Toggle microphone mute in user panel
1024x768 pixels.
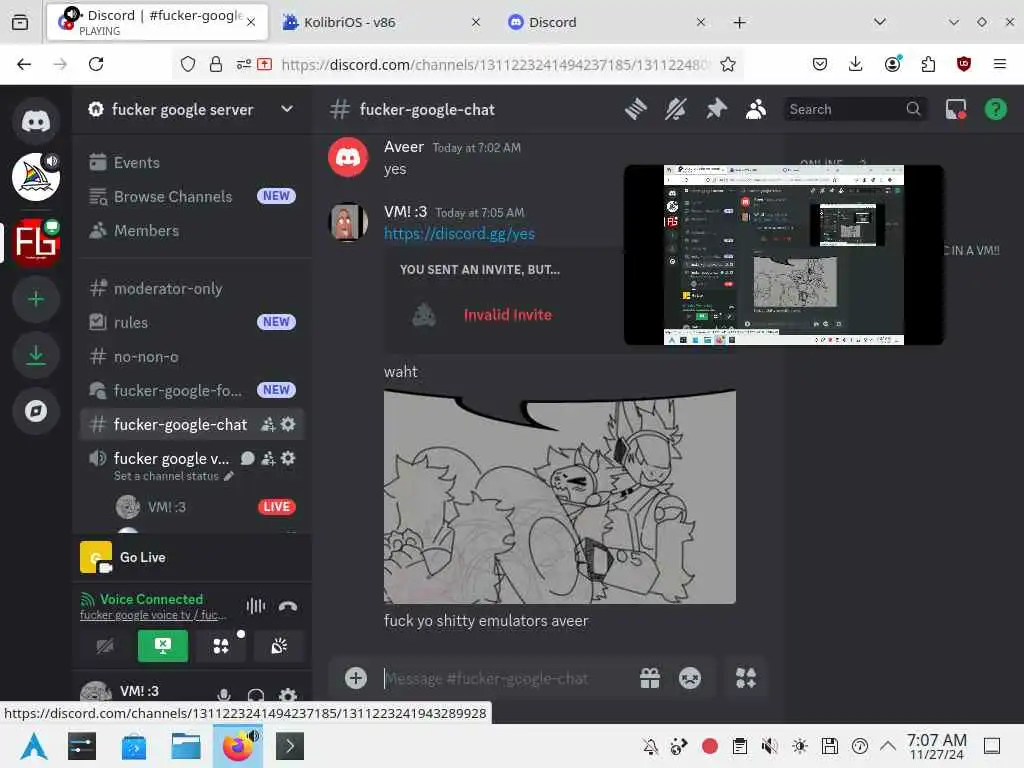(224, 694)
